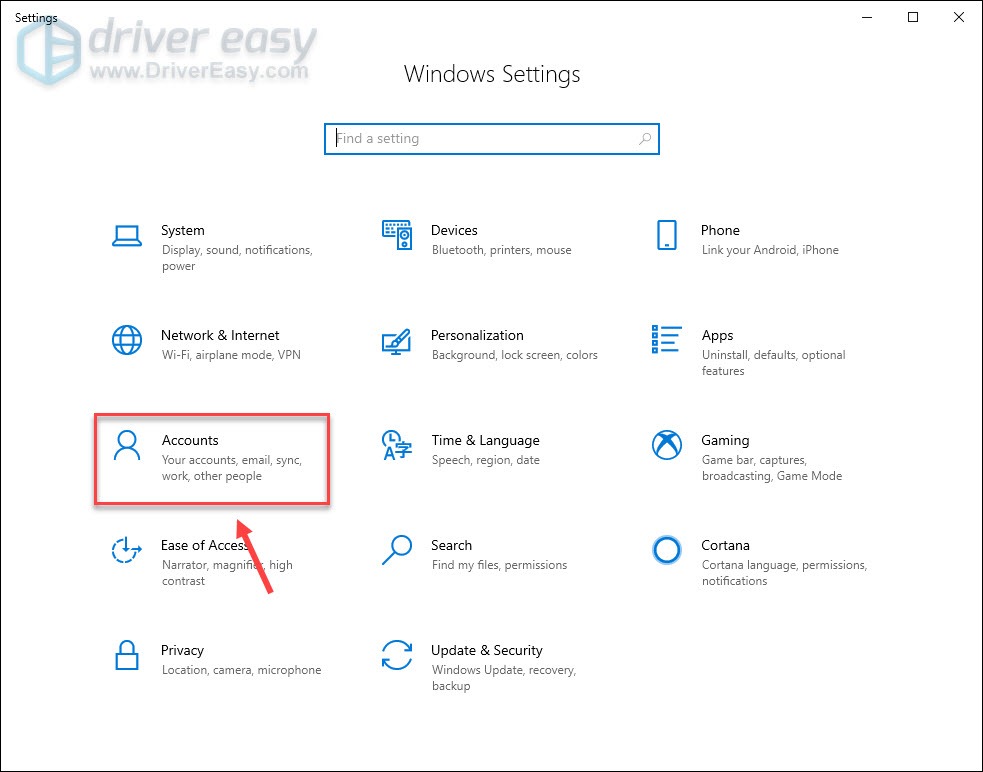Maximize the Settings window
The width and height of the screenshot is (983, 772).
pyautogui.click(x=913, y=18)
